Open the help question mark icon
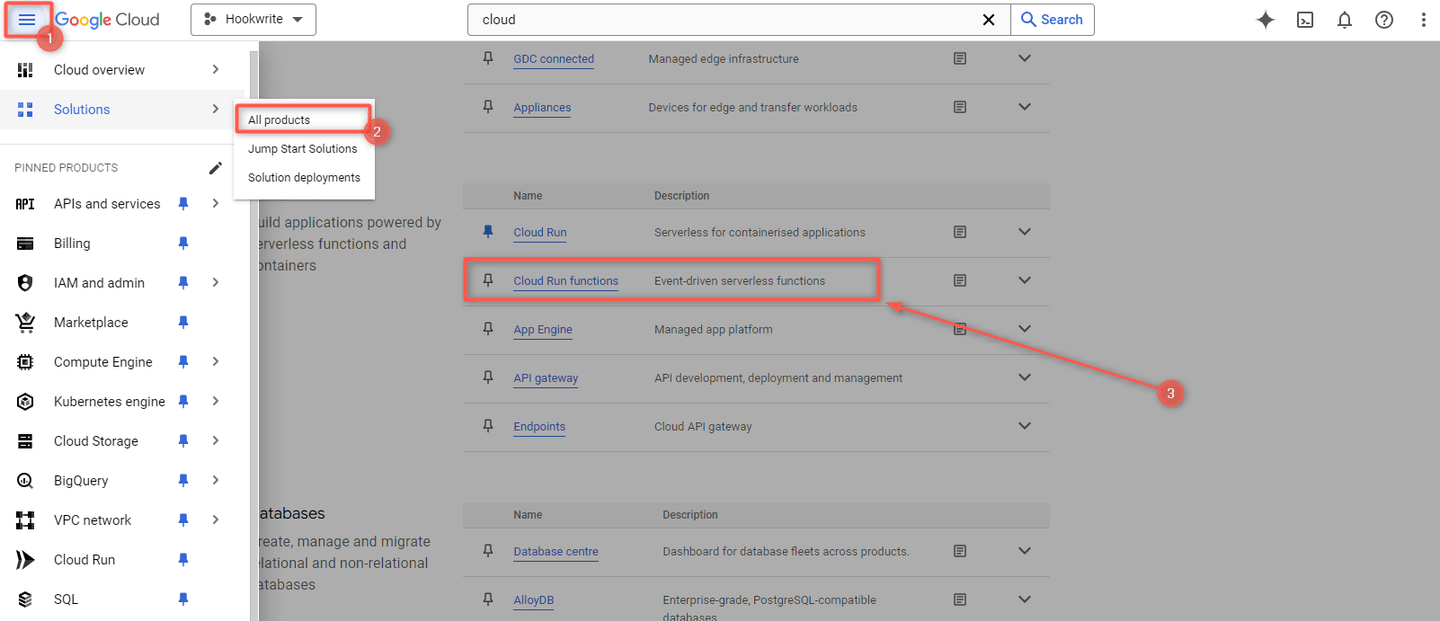 click(1383, 19)
